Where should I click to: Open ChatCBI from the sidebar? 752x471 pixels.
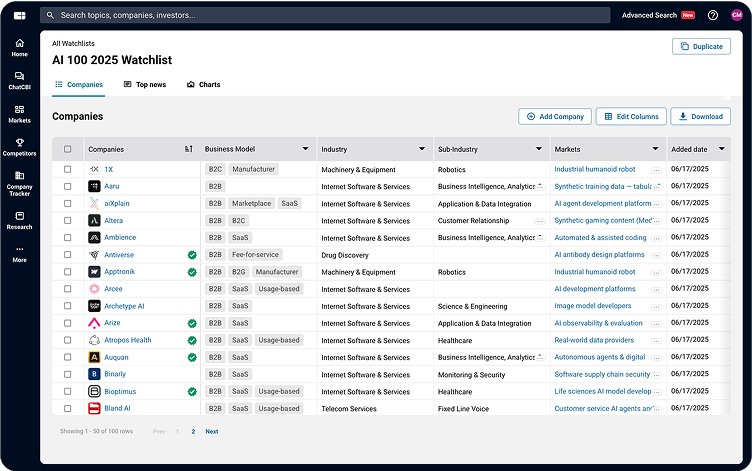(19, 80)
